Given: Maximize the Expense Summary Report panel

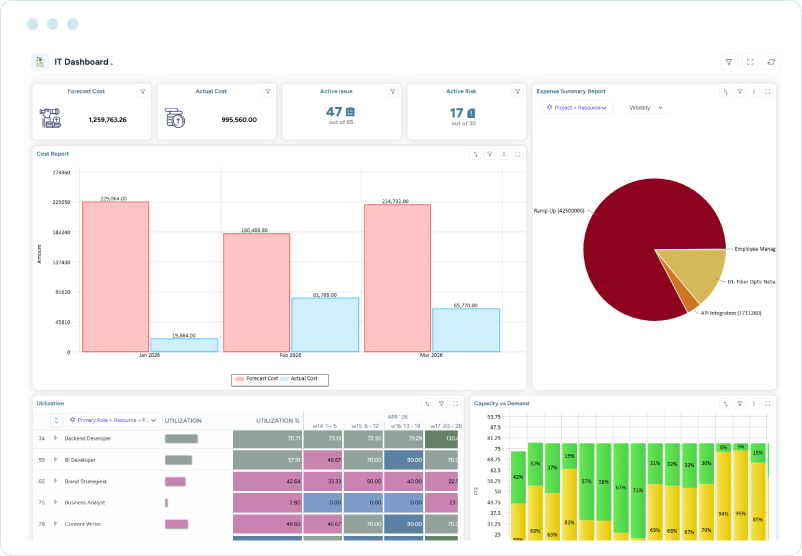Looking at the screenshot, I should point(768,92).
